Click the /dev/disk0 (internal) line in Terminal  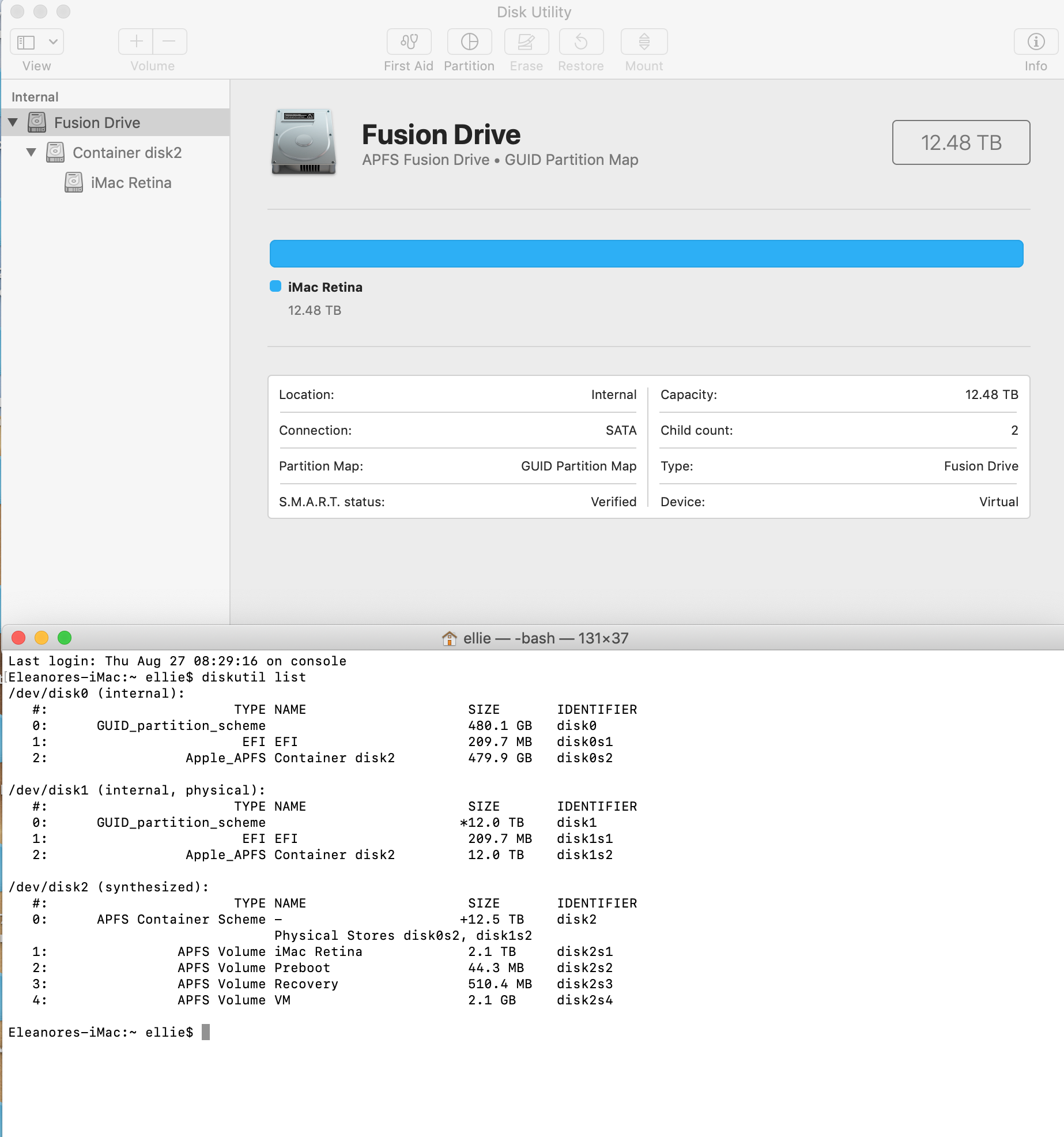pos(96,693)
